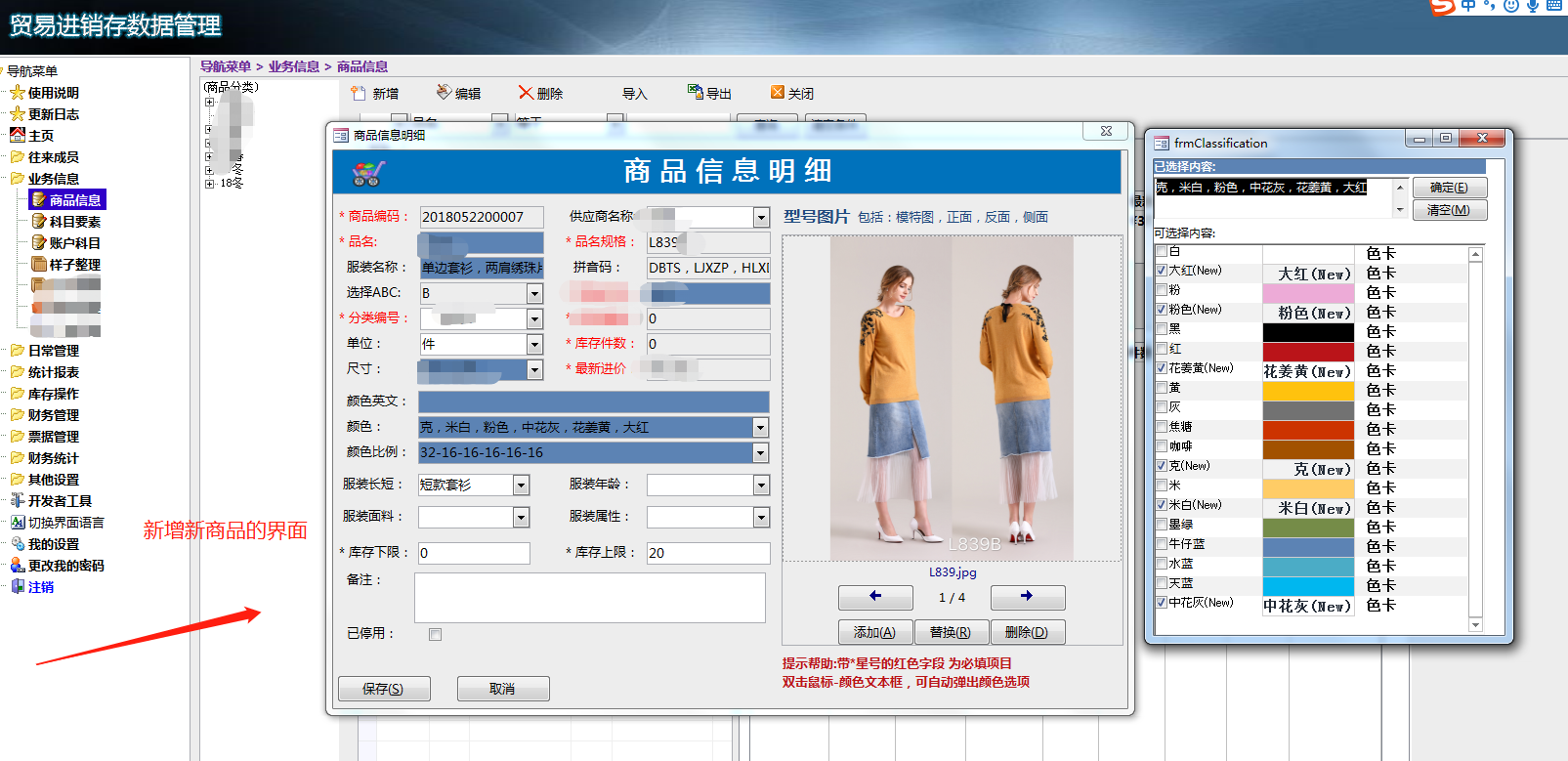Click 删除(D) image button
The width and height of the screenshot is (1568, 761).
point(1027,632)
